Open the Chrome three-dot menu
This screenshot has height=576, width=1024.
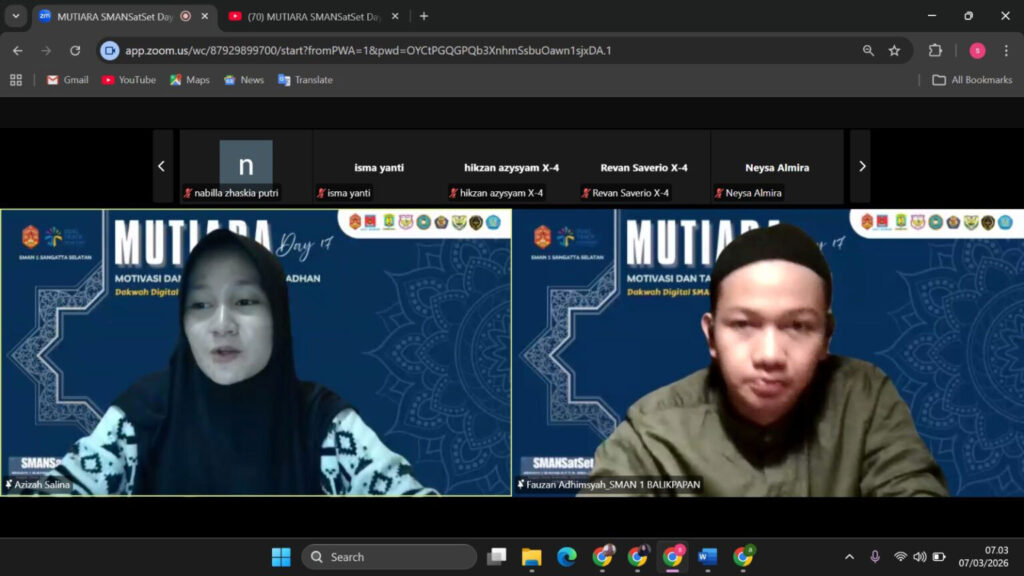[x=1006, y=49]
